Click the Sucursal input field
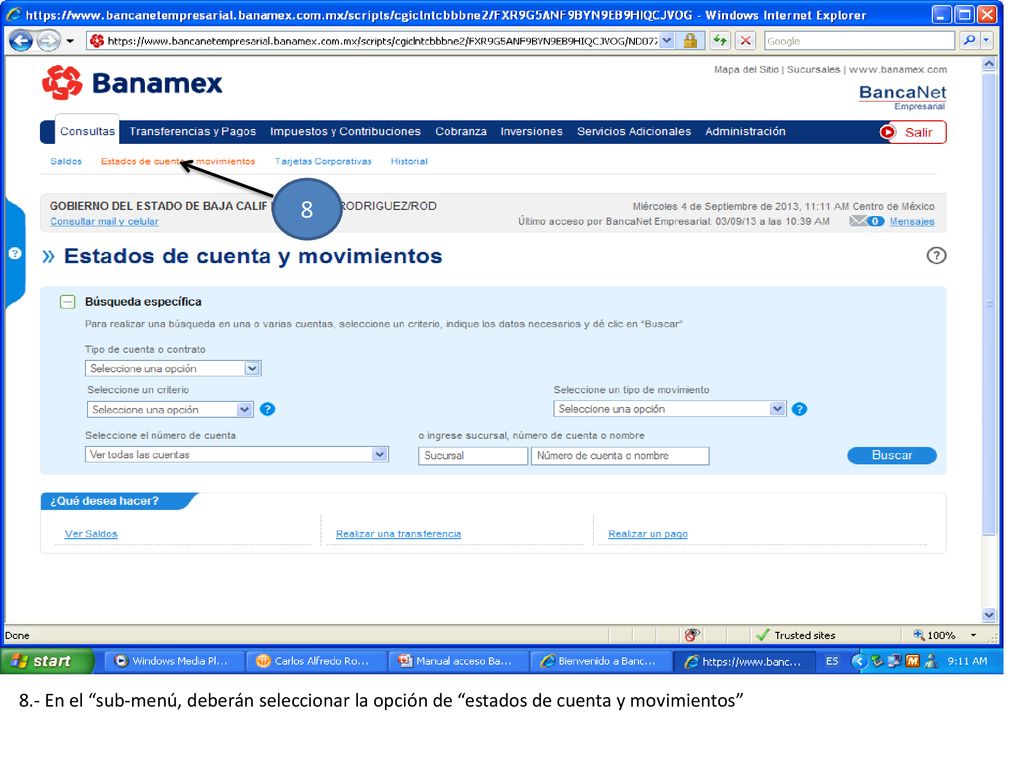The height and width of the screenshot is (768, 1024). (x=473, y=456)
